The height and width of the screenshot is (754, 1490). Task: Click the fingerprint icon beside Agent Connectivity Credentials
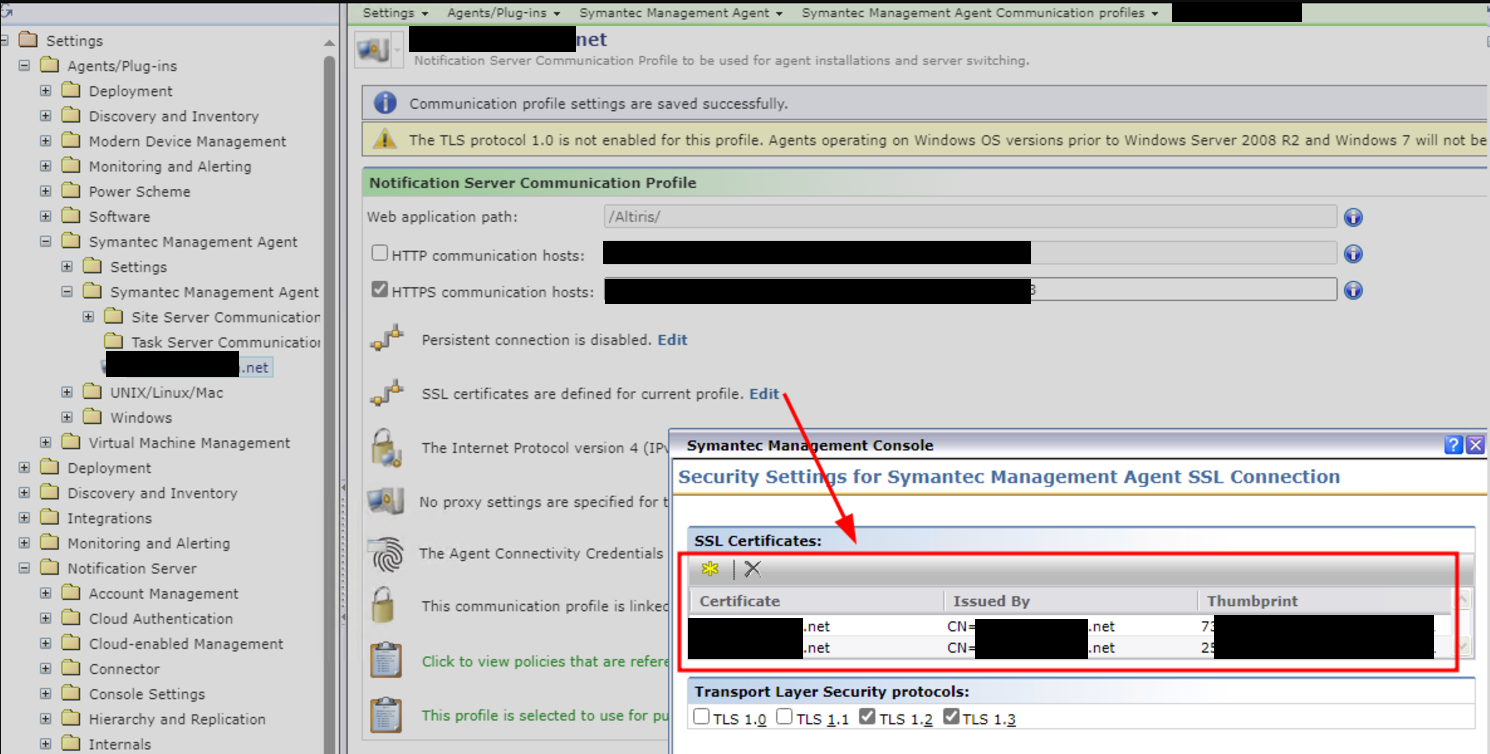click(386, 553)
